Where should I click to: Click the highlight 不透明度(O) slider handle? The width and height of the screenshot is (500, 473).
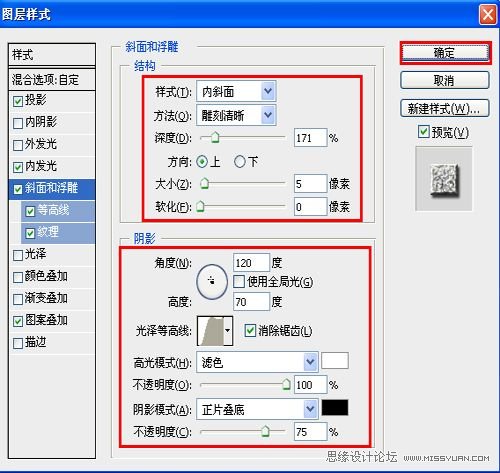click(286, 384)
